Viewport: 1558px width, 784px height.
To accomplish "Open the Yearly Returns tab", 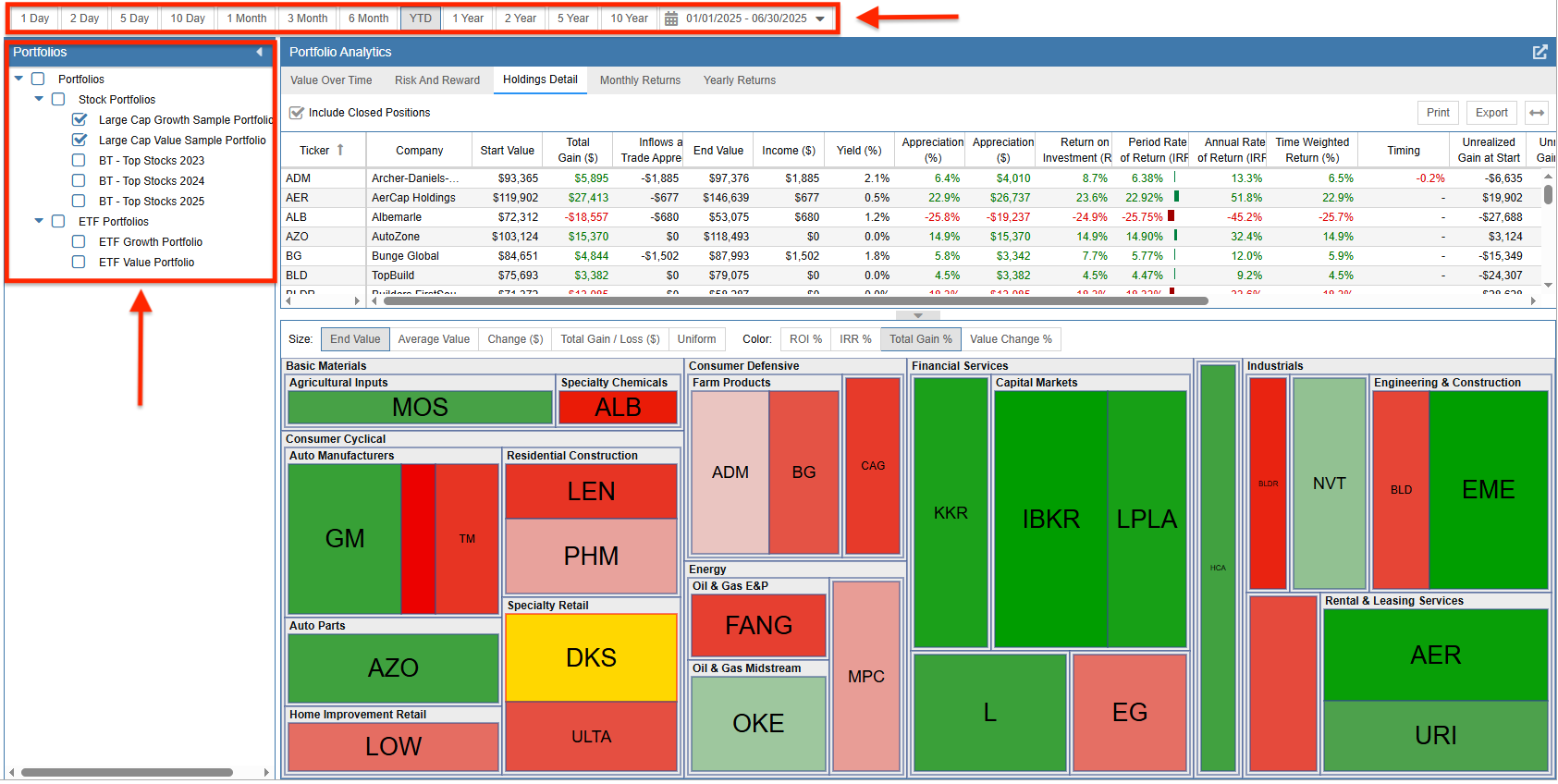I will click(740, 80).
